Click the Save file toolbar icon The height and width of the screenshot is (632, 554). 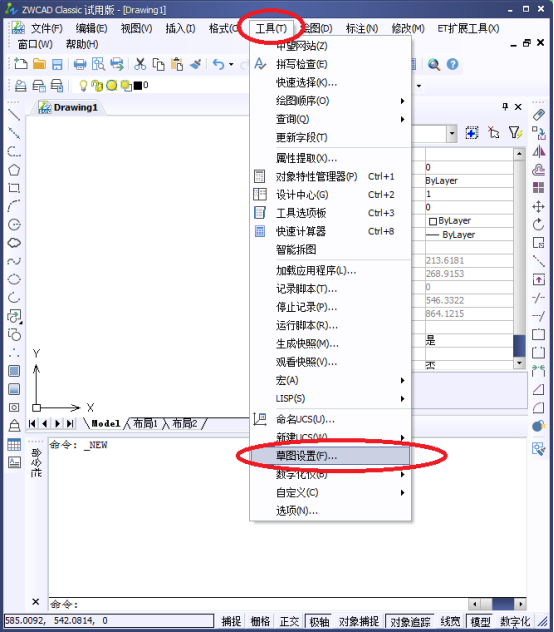click(57, 64)
